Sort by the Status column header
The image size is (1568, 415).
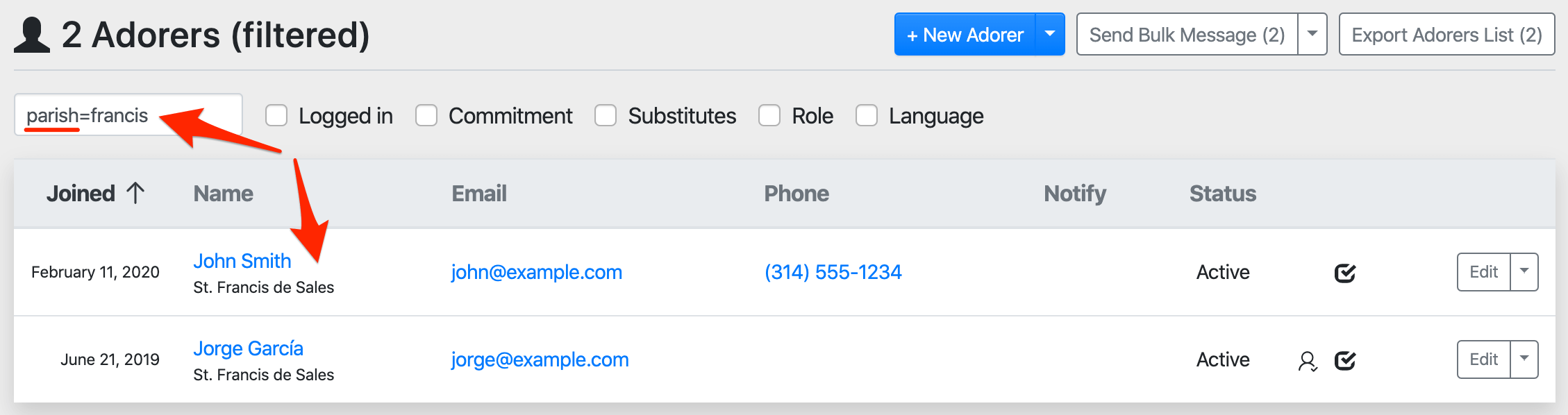tap(1222, 194)
